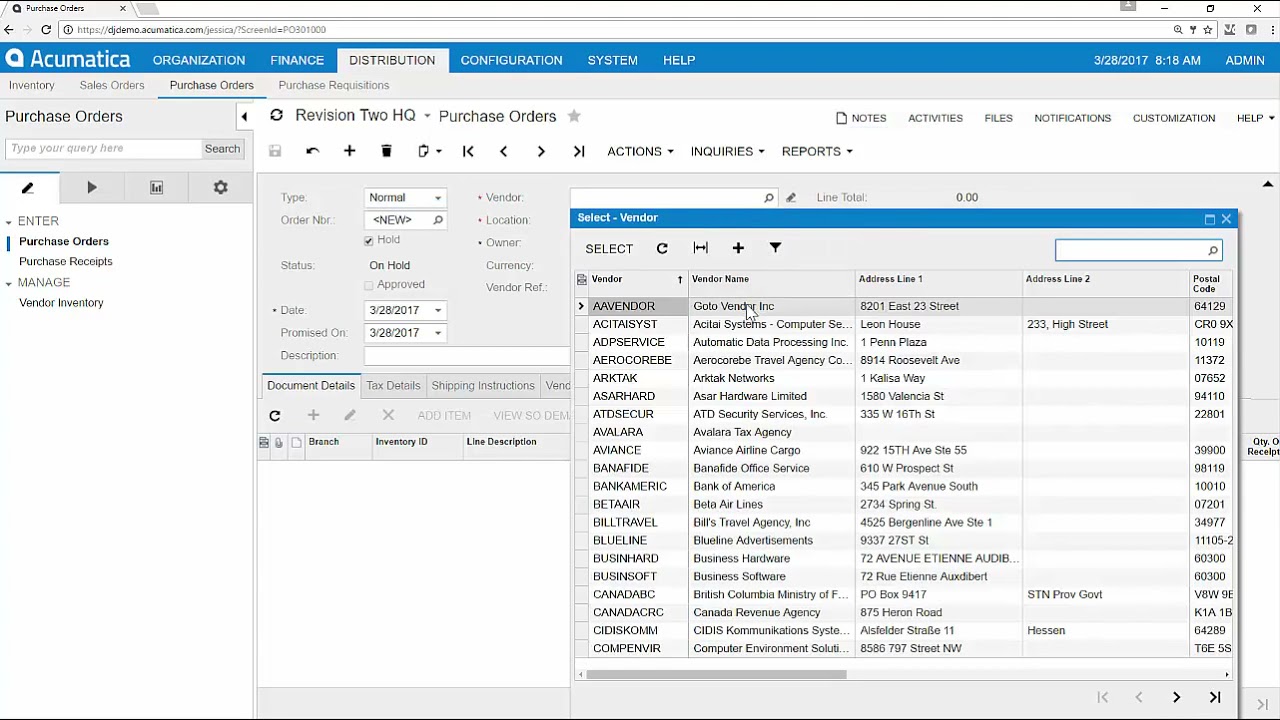Go to the previous order record
This screenshot has height=720, width=1280.
503,151
